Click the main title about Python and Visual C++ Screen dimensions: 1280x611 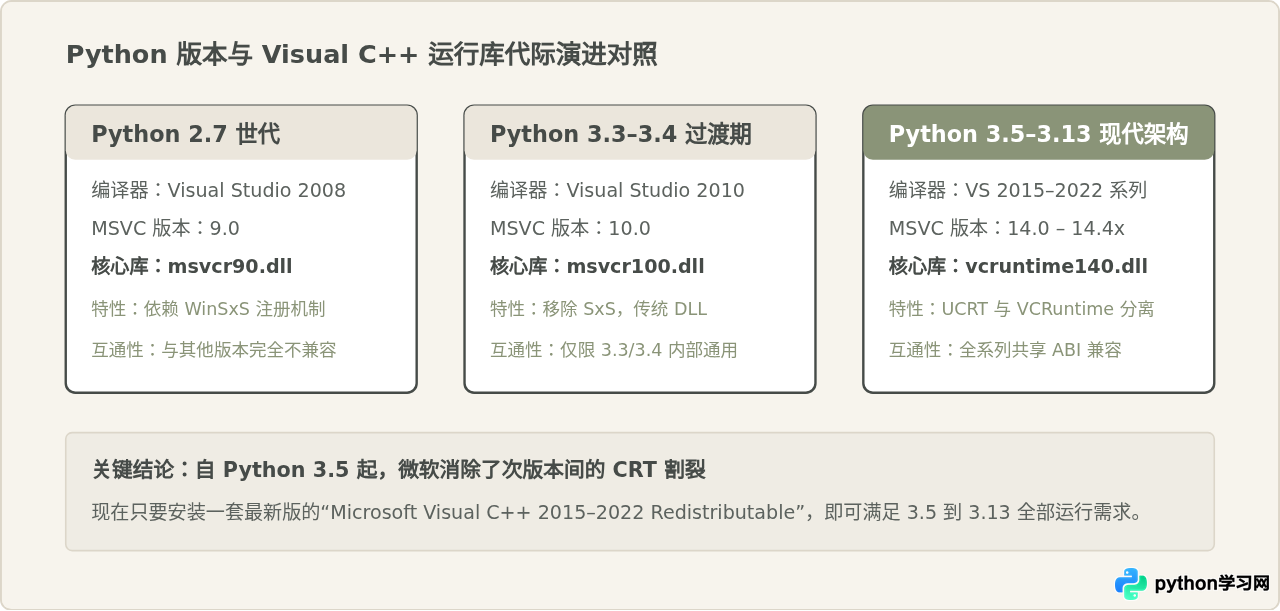tap(361, 55)
